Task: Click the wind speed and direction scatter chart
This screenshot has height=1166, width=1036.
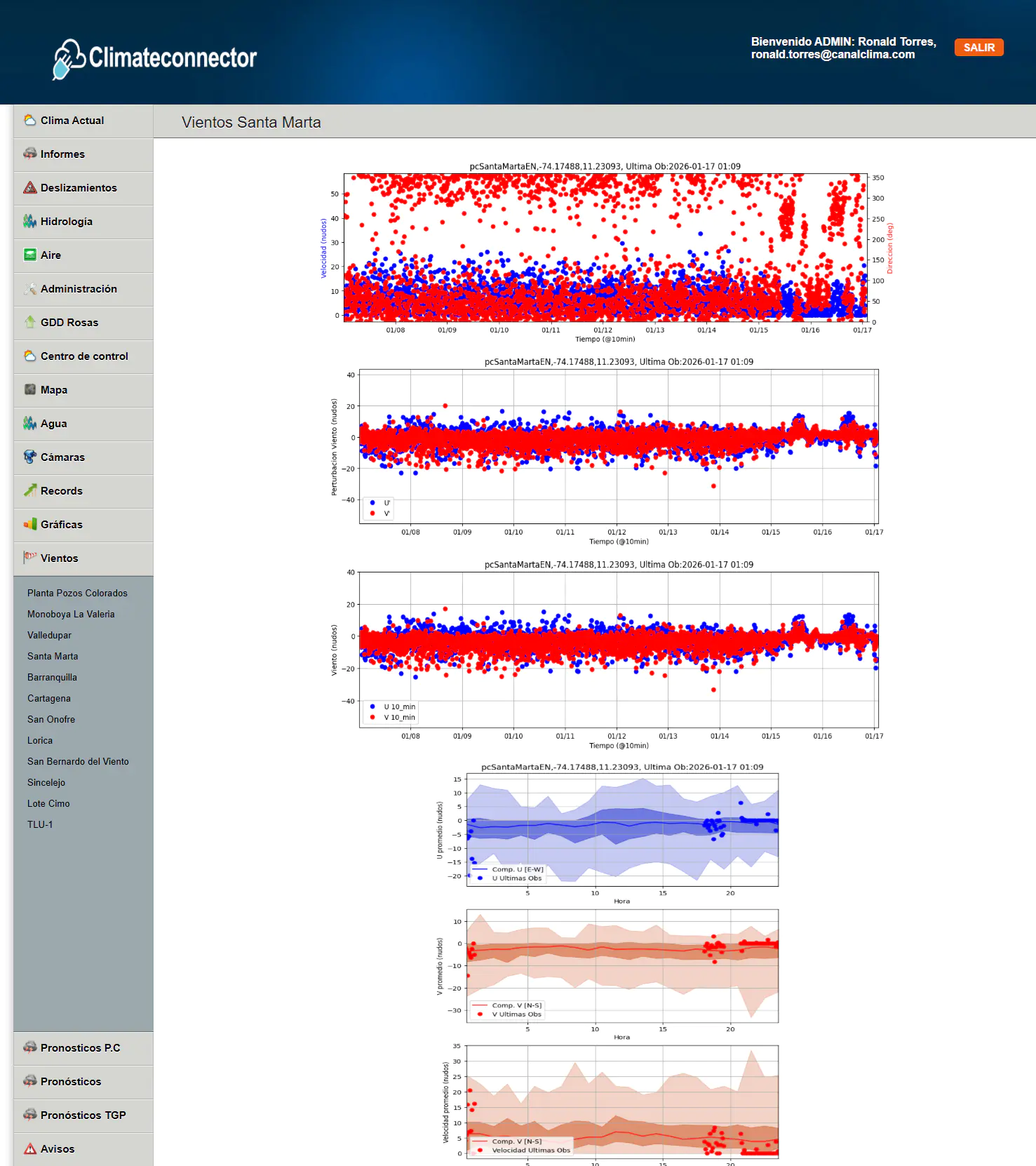Action: pyautogui.click(x=605, y=248)
